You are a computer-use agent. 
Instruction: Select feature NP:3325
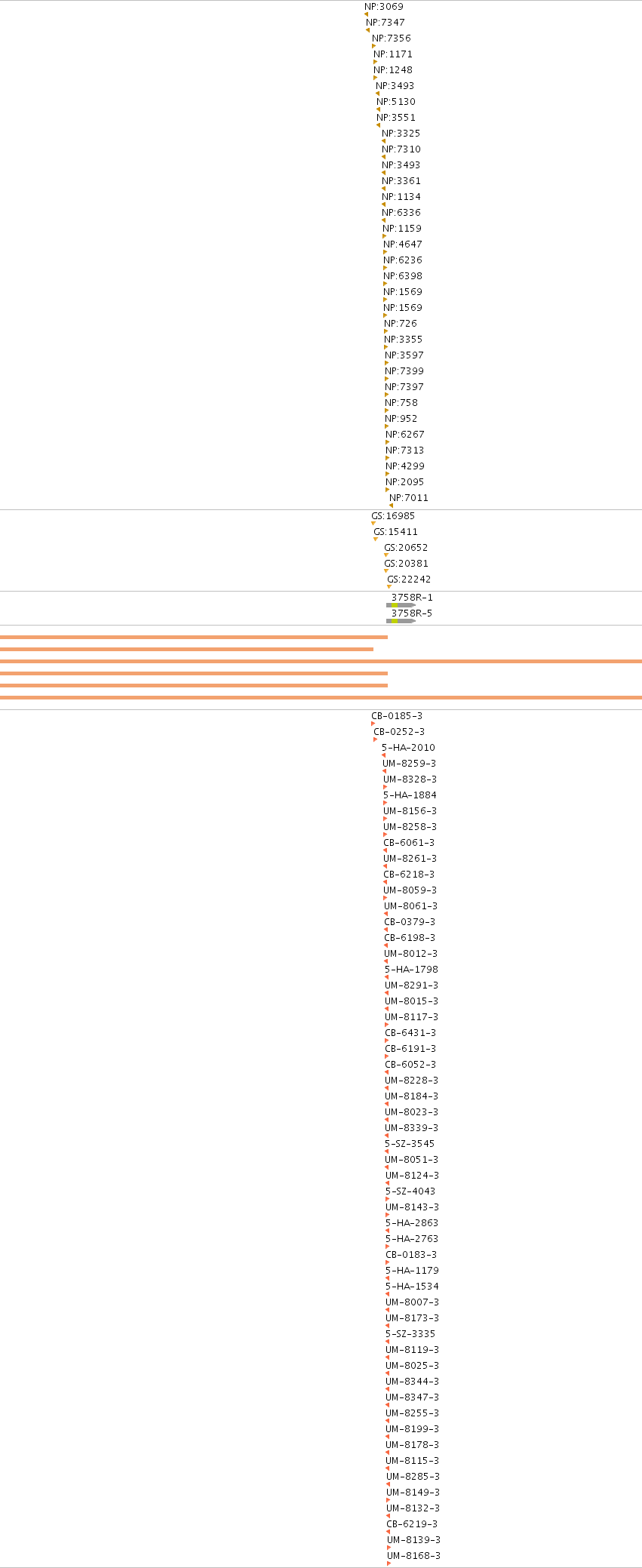pyautogui.click(x=401, y=134)
